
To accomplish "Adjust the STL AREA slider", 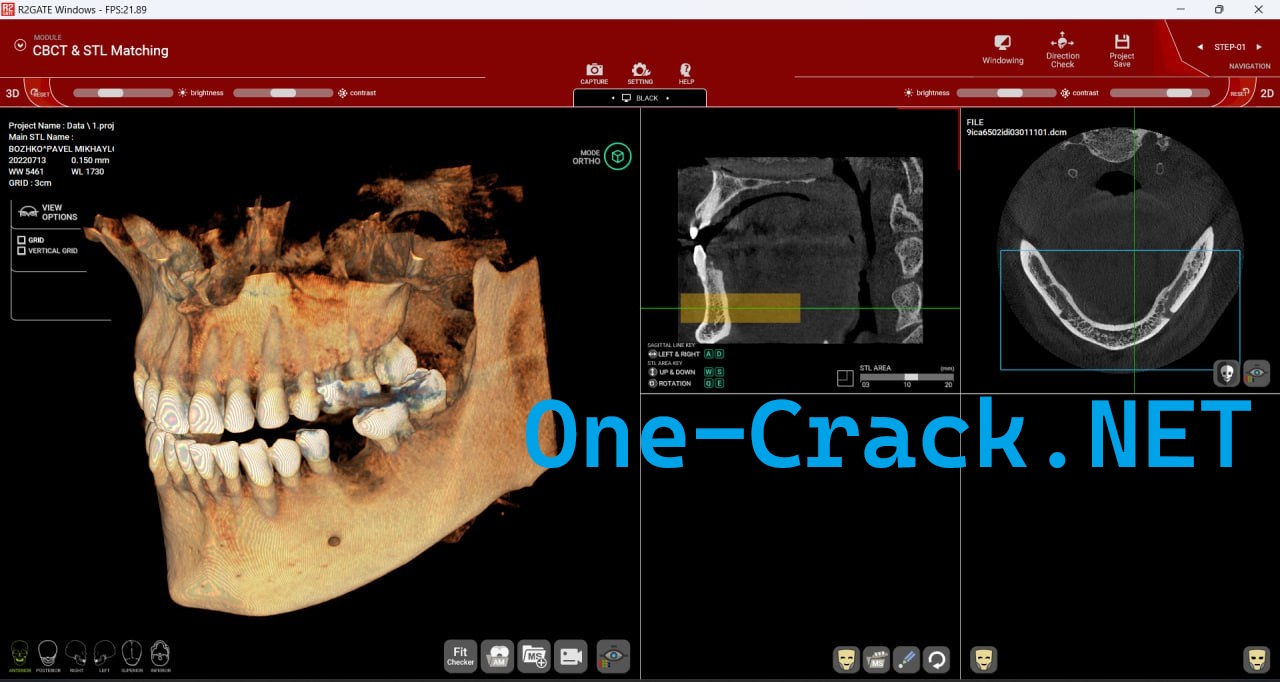I will coord(910,377).
